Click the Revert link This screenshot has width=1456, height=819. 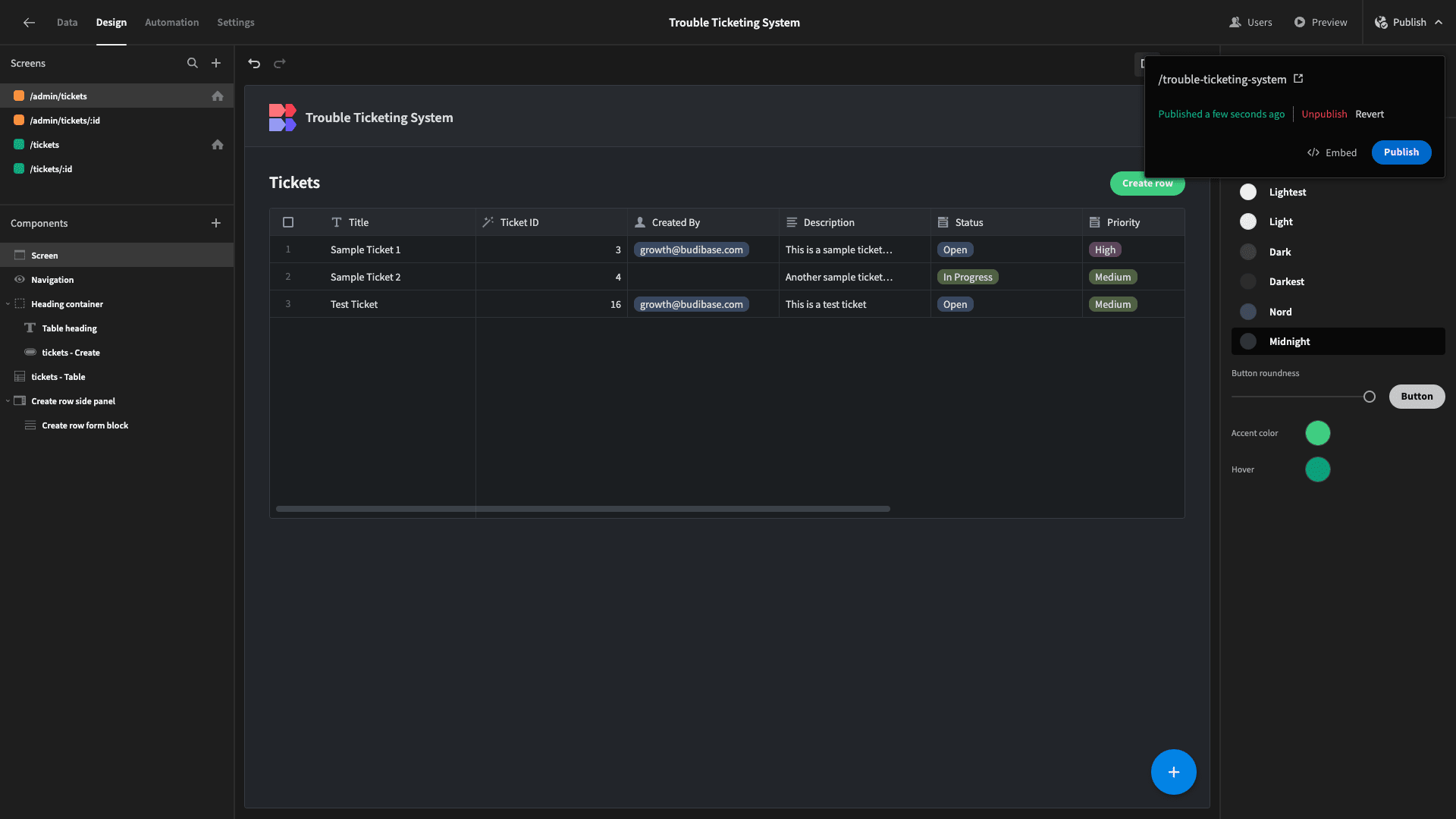coord(1370,115)
